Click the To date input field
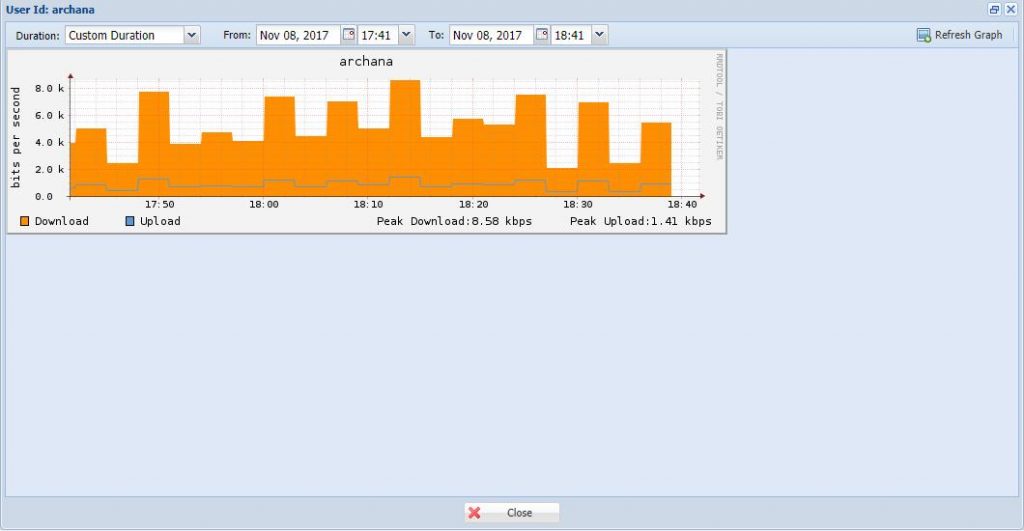1024x531 pixels. [x=491, y=35]
